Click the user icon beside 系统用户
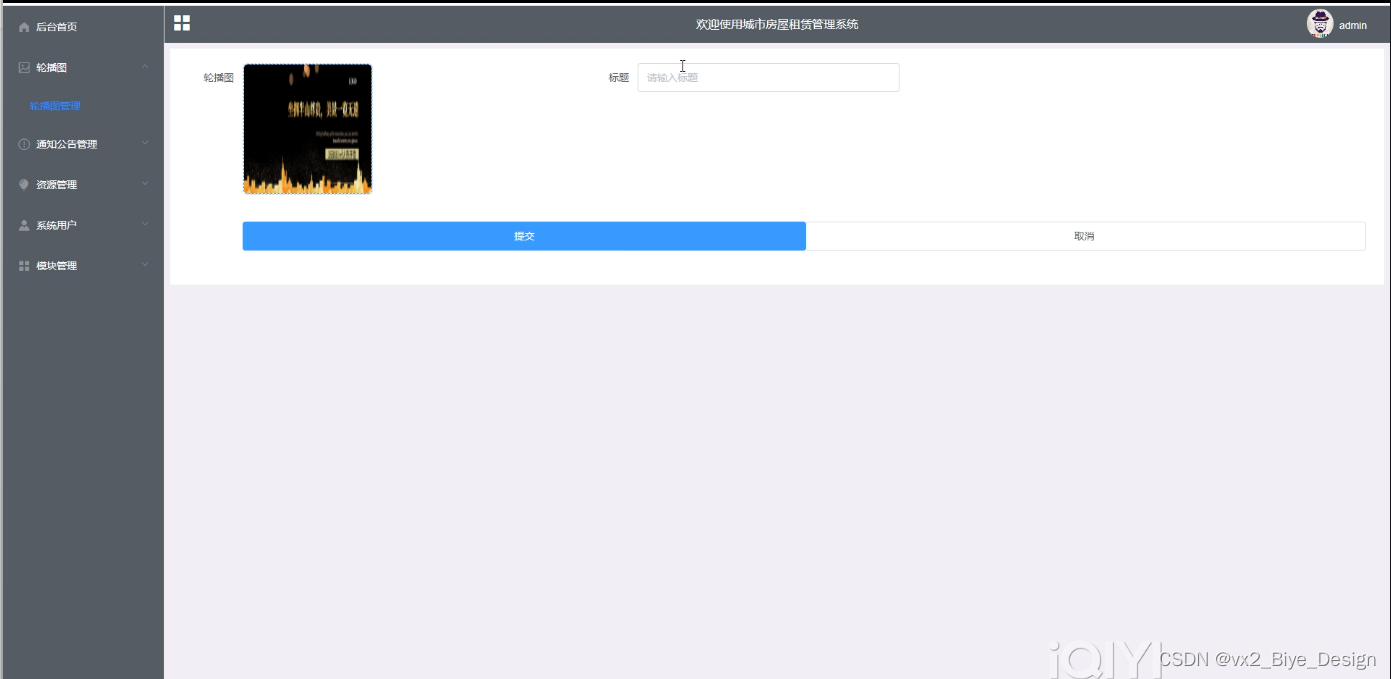Viewport: 1391px width, 679px height. coord(24,226)
